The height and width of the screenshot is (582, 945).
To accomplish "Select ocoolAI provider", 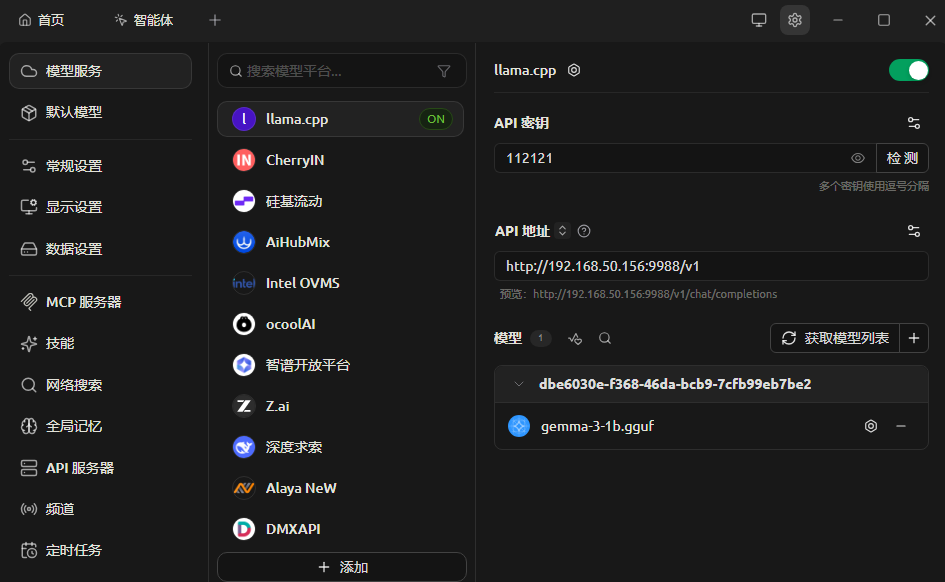I will pyautogui.click(x=341, y=324).
